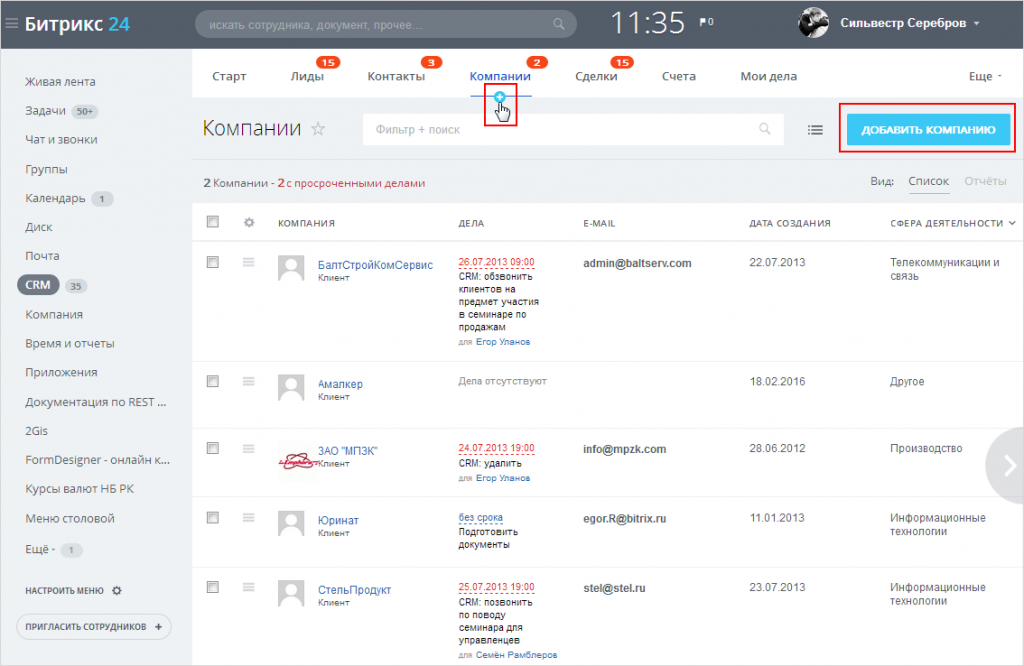The width and height of the screenshot is (1024, 666).
Task: Switch to the Лиды tab
Action: point(307,76)
